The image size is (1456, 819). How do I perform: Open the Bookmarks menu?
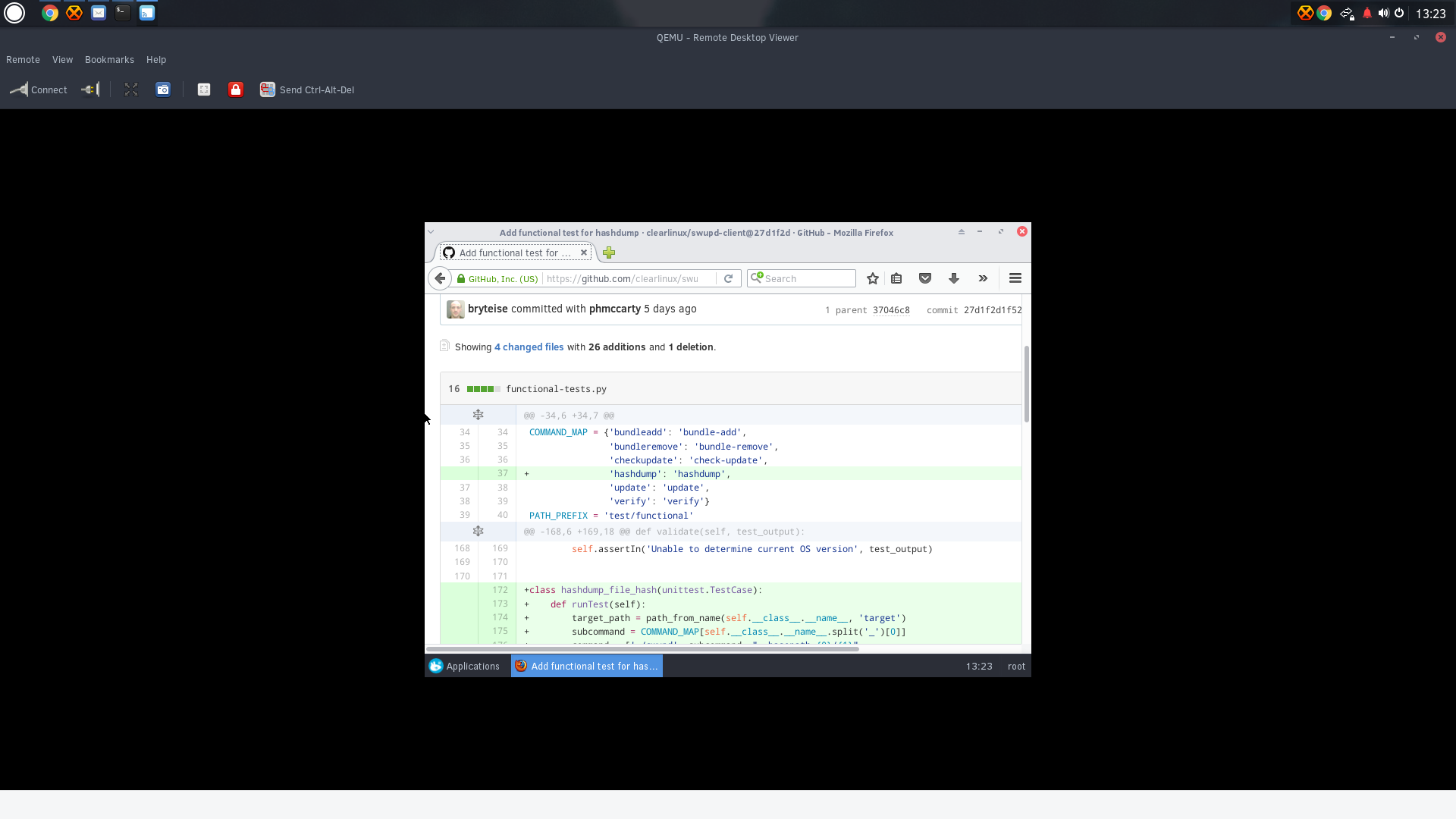109,60
